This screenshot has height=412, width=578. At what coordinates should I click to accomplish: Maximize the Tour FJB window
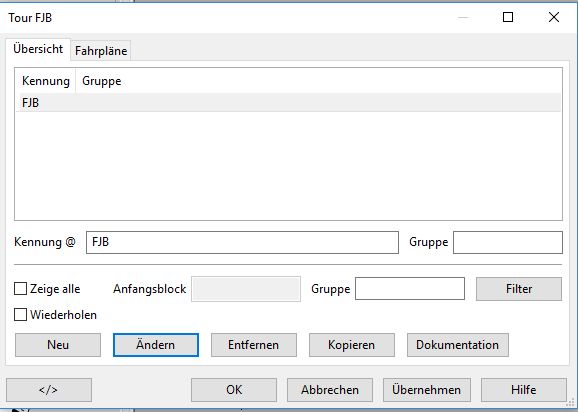(x=508, y=17)
